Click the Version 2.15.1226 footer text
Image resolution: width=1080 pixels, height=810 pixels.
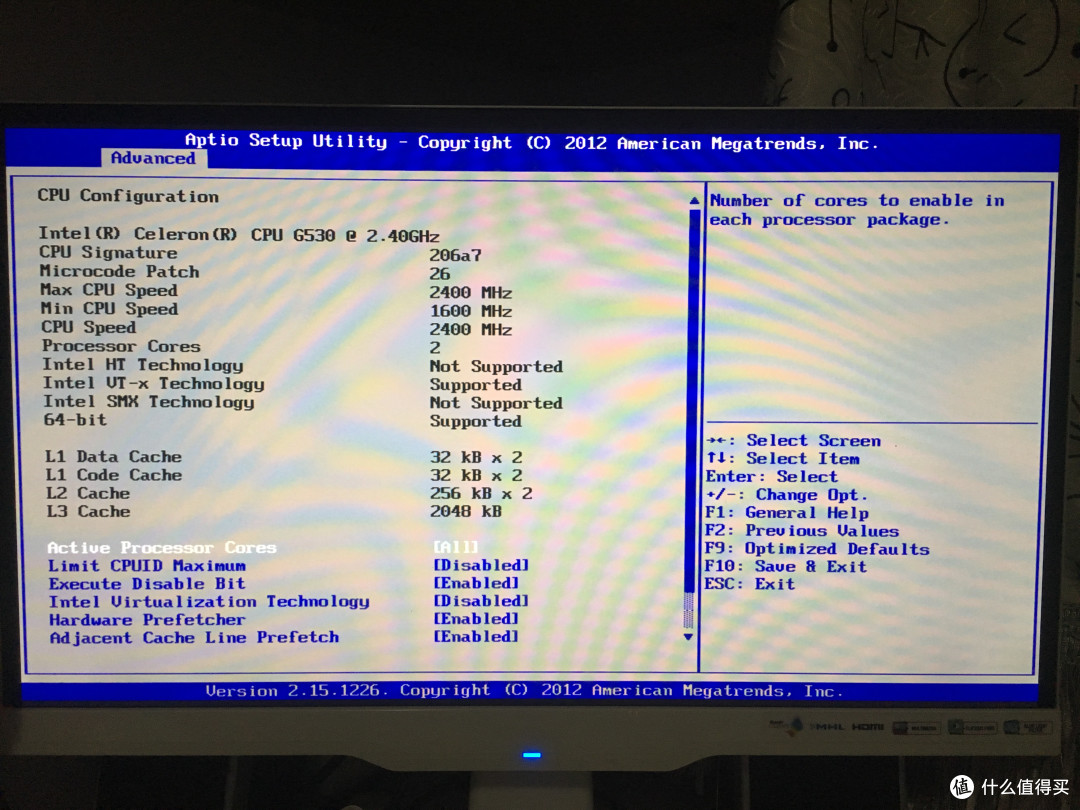[x=523, y=691]
